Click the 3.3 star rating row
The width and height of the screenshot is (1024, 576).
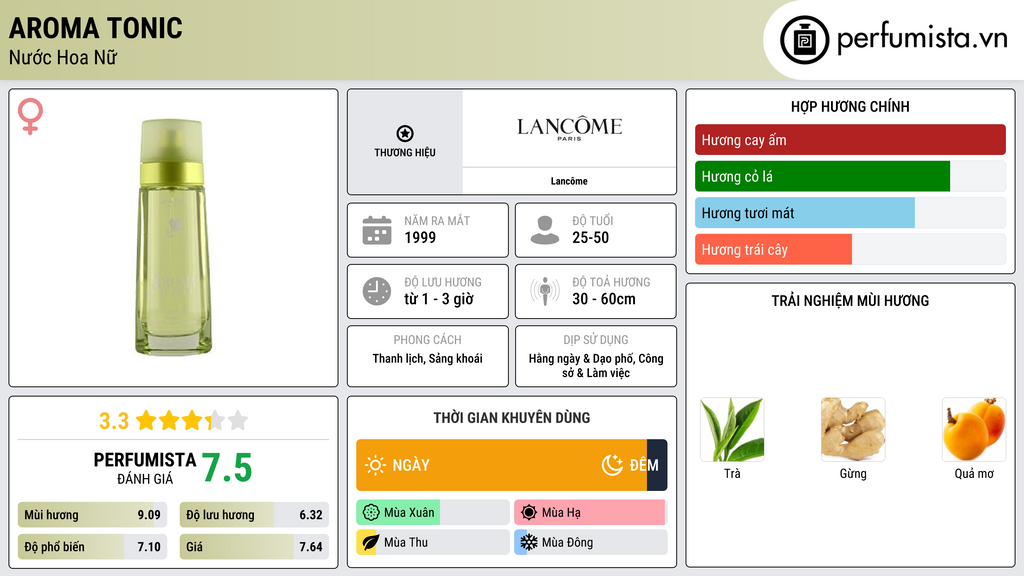[173, 420]
